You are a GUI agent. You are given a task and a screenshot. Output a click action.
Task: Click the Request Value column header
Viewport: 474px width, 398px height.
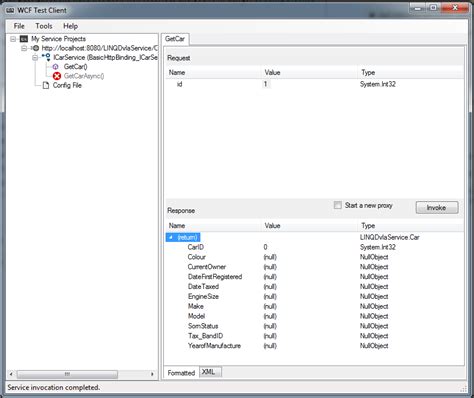click(309, 72)
